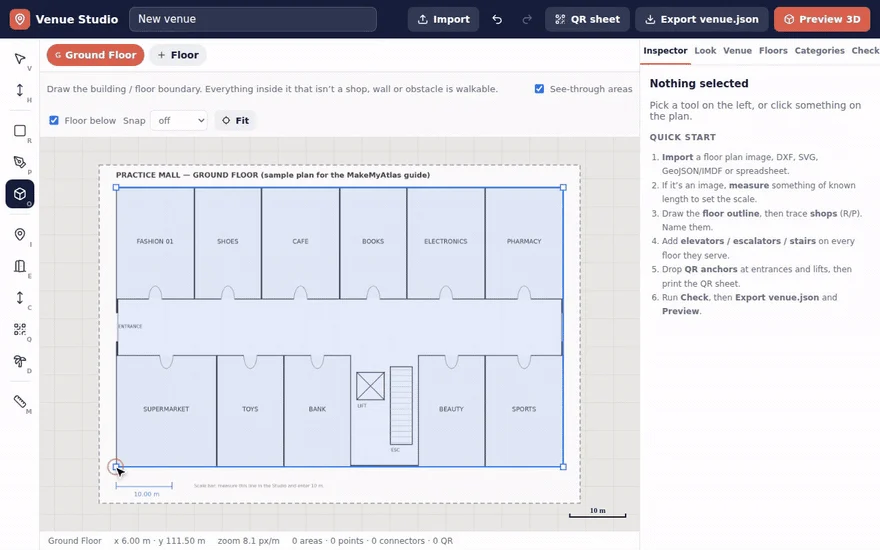Click the LIFT box on the plan

(x=370, y=386)
